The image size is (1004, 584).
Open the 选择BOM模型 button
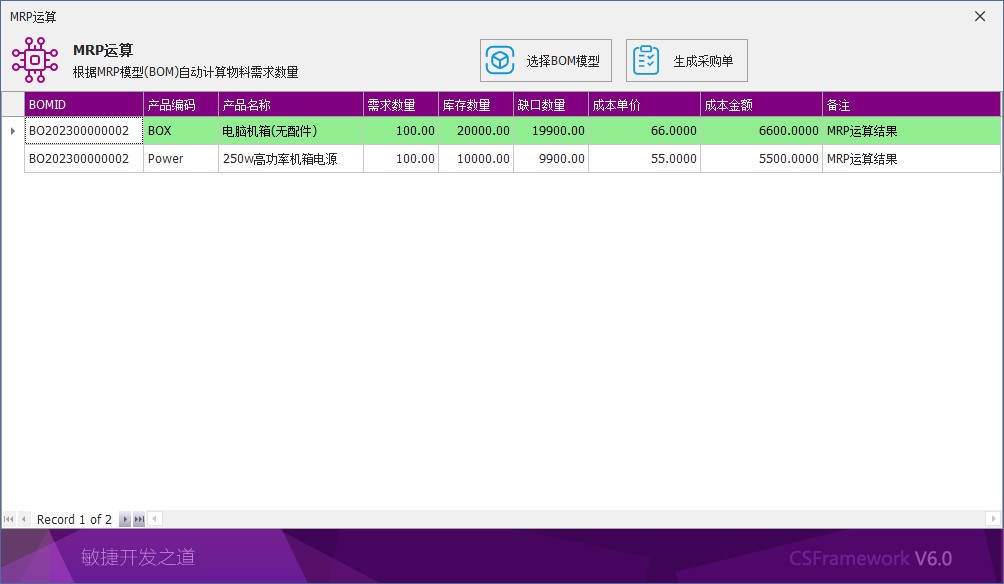[546, 61]
